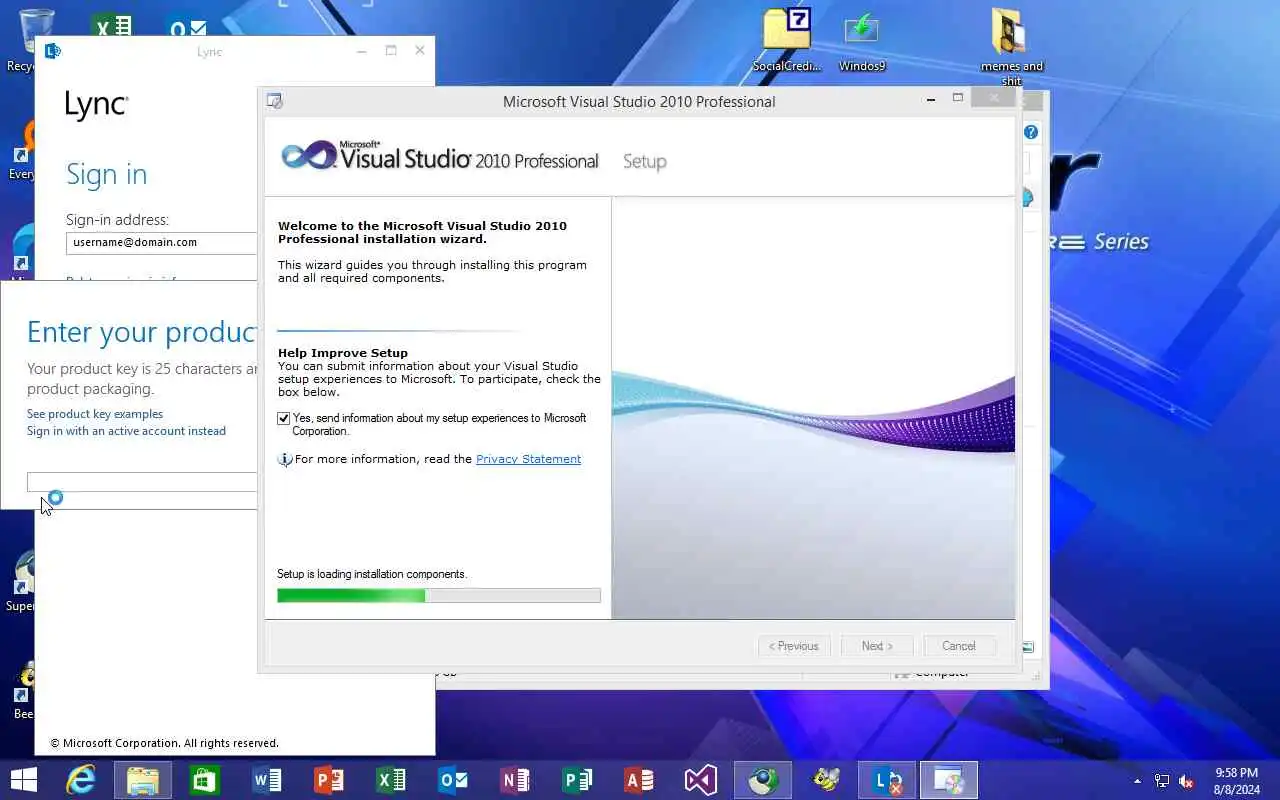Click the "Help Improve Setup" heading

[x=343, y=353]
